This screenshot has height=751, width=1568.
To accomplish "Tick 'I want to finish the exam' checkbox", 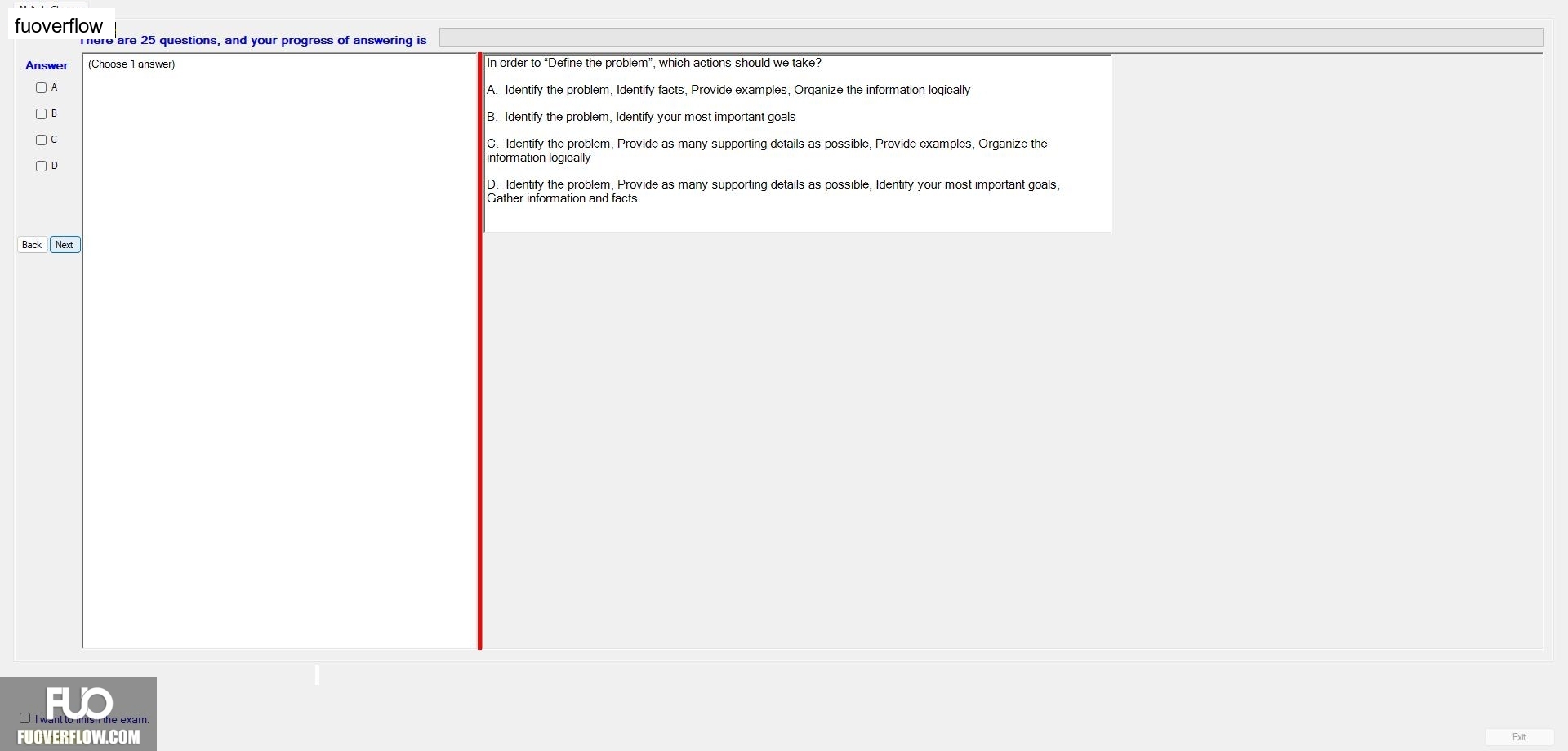I will click(x=24, y=718).
